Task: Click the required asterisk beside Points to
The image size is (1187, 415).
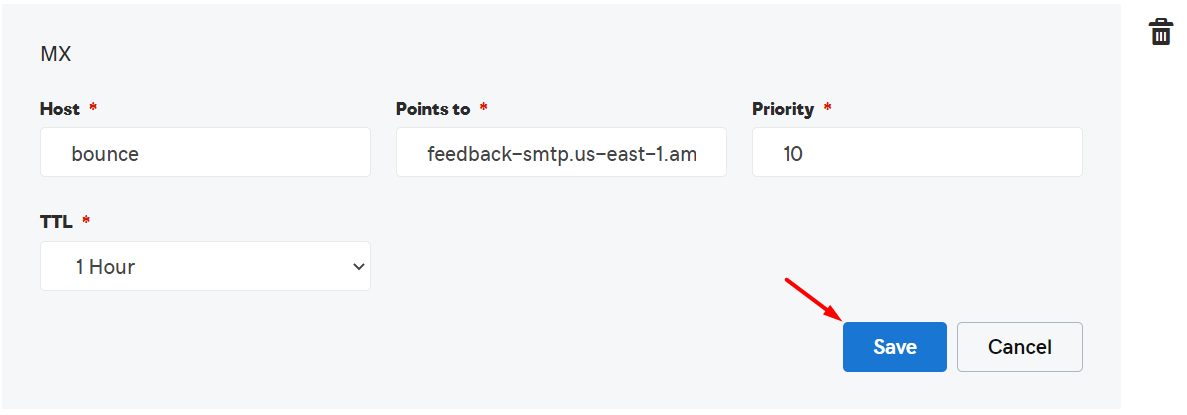Action: point(484,107)
